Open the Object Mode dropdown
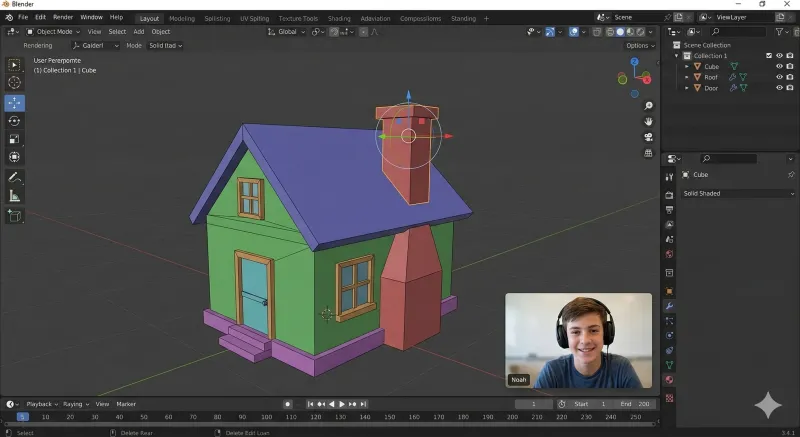 click(x=53, y=31)
